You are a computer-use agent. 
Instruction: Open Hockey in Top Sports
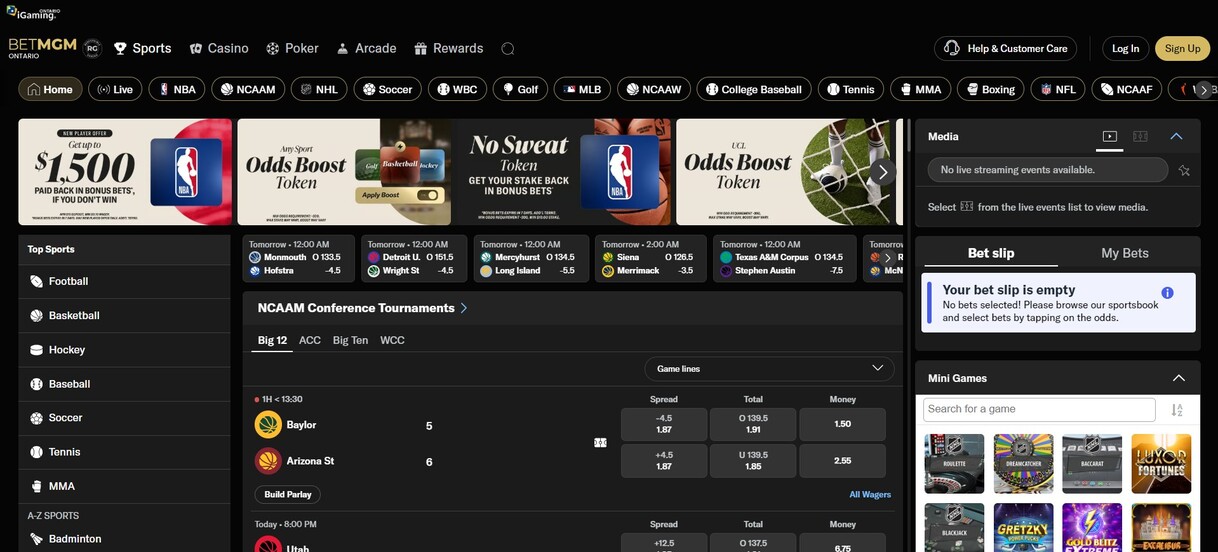click(124, 350)
